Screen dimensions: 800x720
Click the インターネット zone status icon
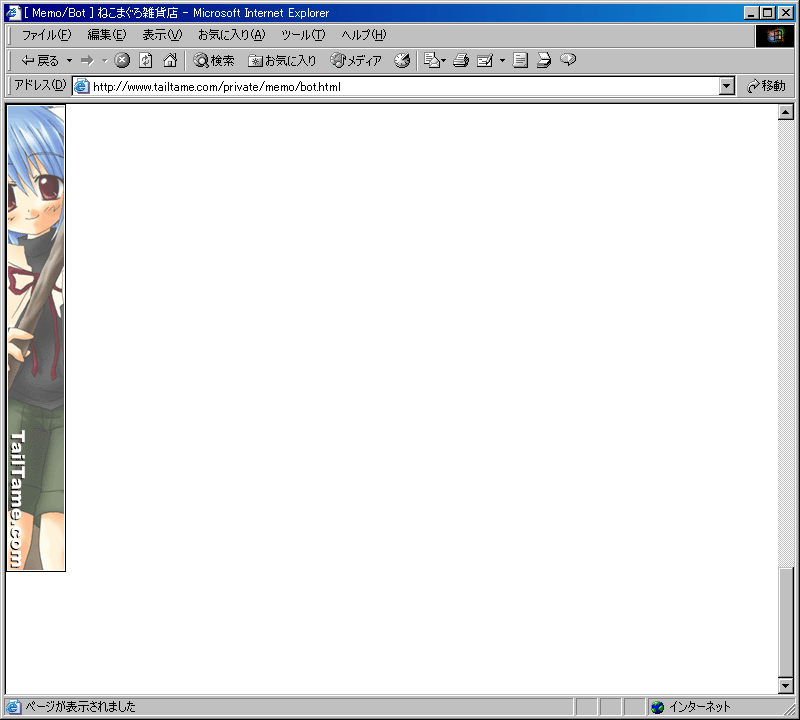coord(658,707)
